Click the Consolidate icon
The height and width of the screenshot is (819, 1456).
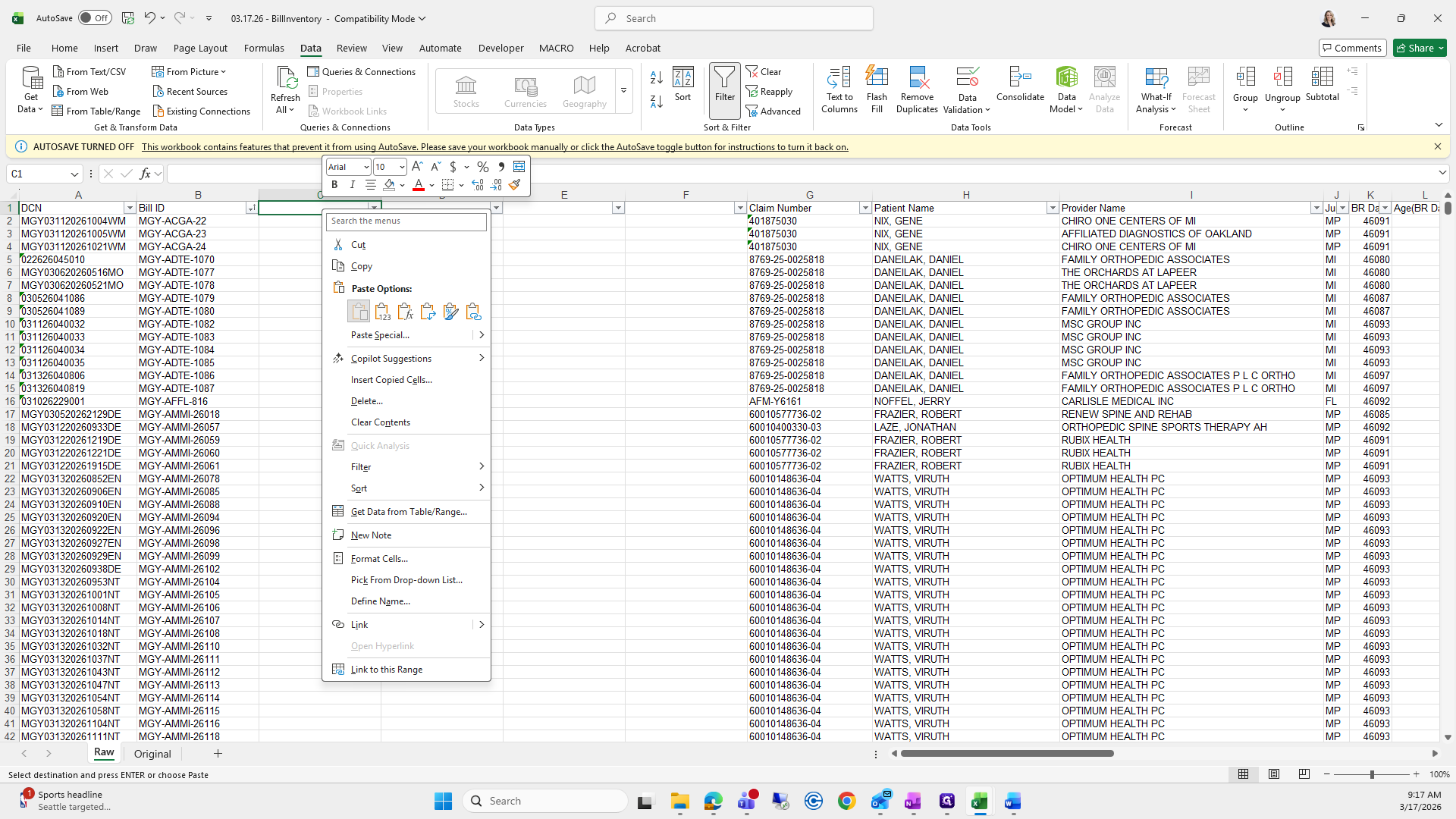[x=1020, y=78]
